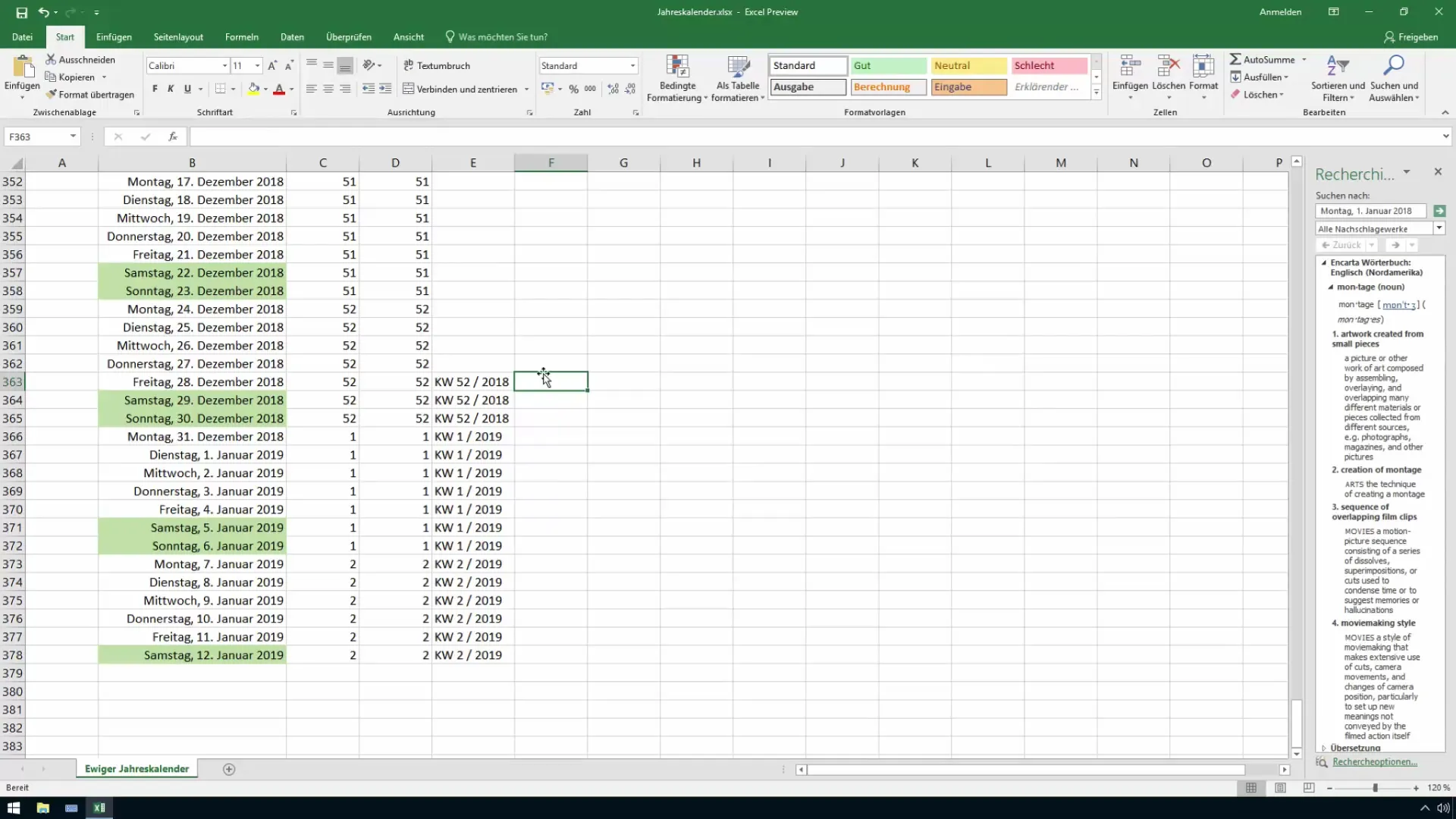Click the zoom slider handle
The image size is (1456, 819).
point(1375,788)
